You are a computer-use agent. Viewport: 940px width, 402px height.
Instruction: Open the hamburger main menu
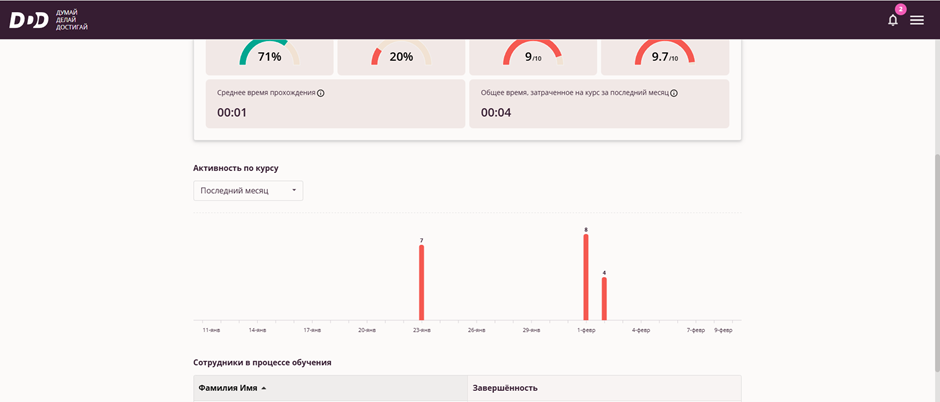917,20
